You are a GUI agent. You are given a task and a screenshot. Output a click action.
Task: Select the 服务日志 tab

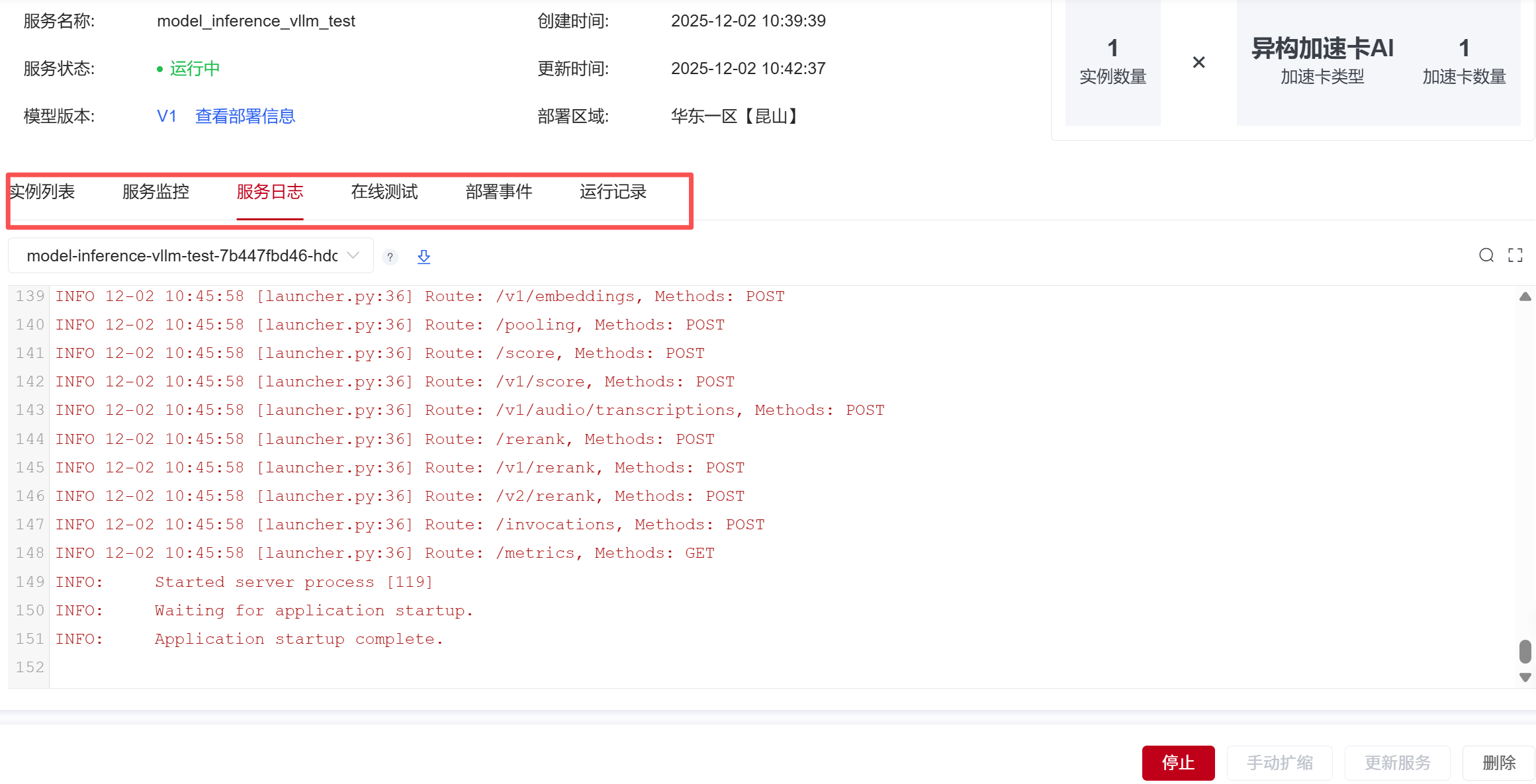point(270,192)
